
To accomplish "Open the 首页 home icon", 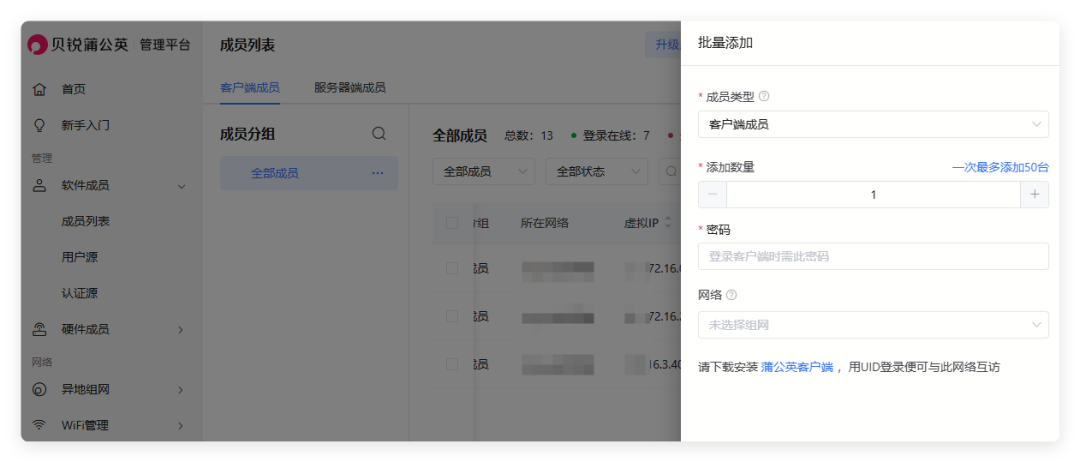I will pyautogui.click(x=40, y=90).
